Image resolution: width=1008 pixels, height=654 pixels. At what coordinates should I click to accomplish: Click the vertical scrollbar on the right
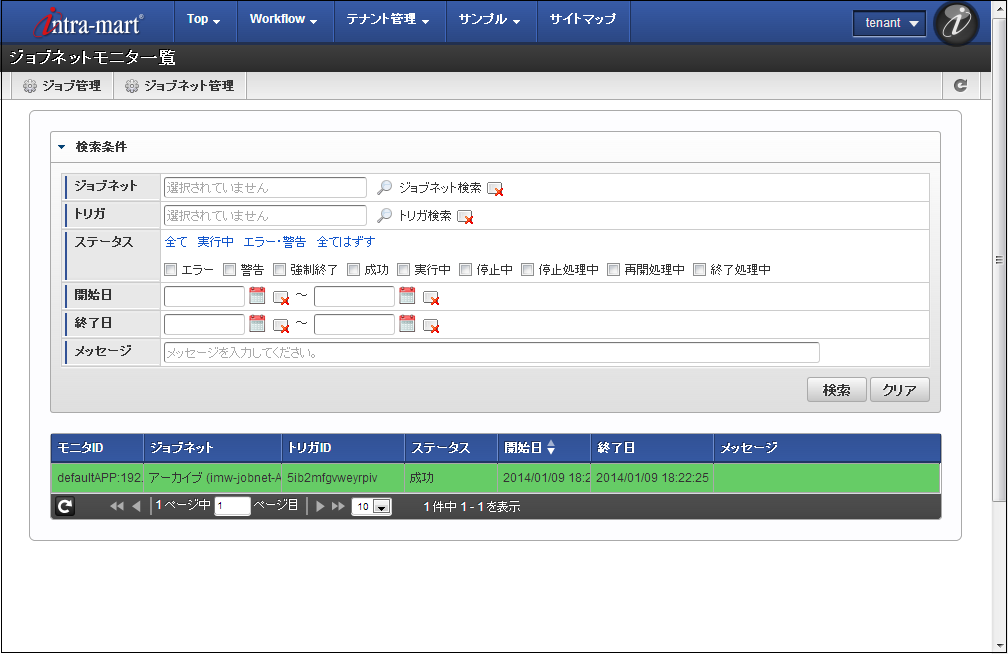pos(999,260)
